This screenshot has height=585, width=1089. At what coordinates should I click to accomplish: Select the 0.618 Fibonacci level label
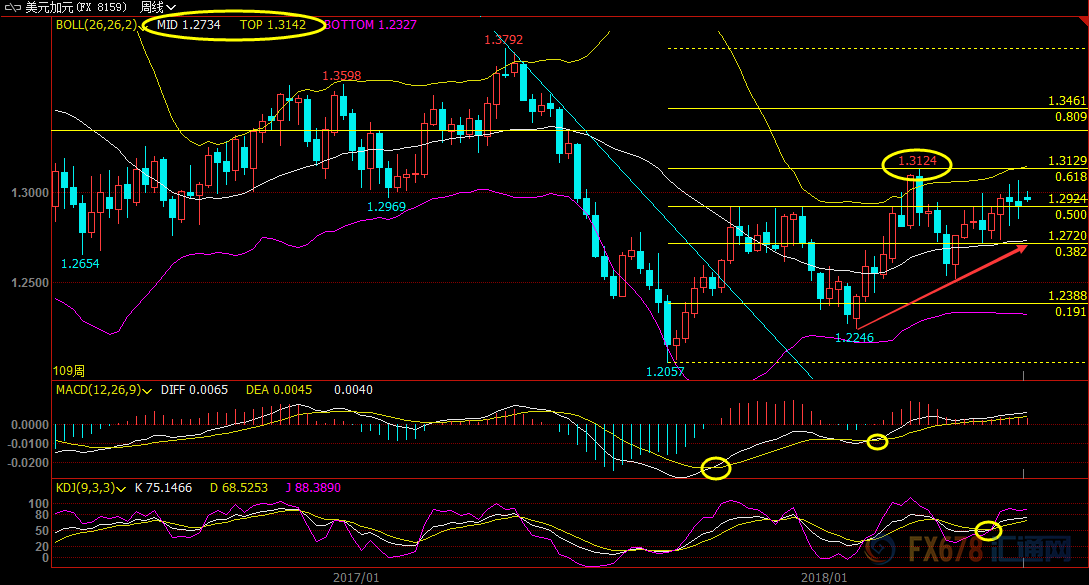tap(1067, 176)
